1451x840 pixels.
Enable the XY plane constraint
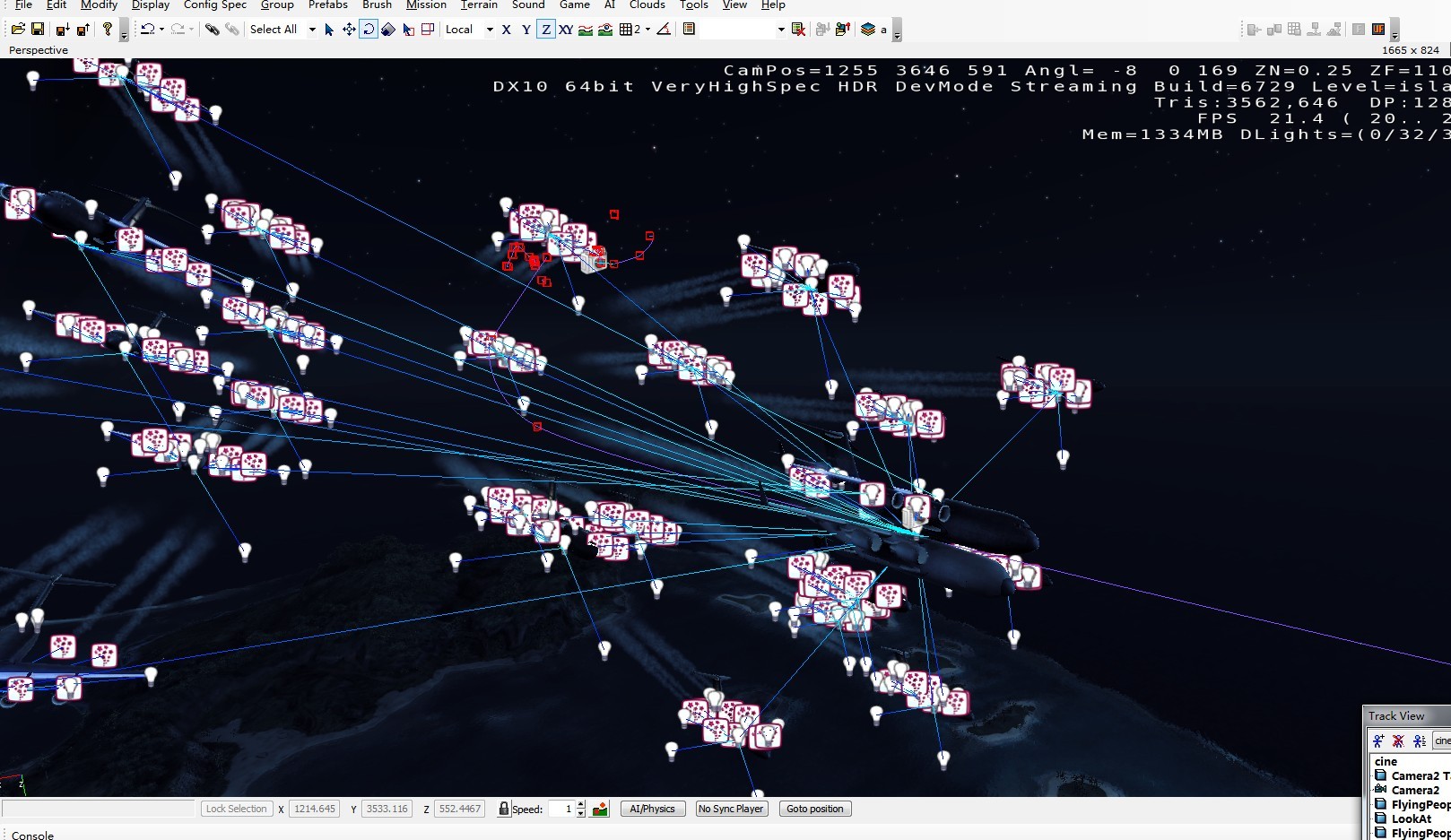tap(566, 30)
